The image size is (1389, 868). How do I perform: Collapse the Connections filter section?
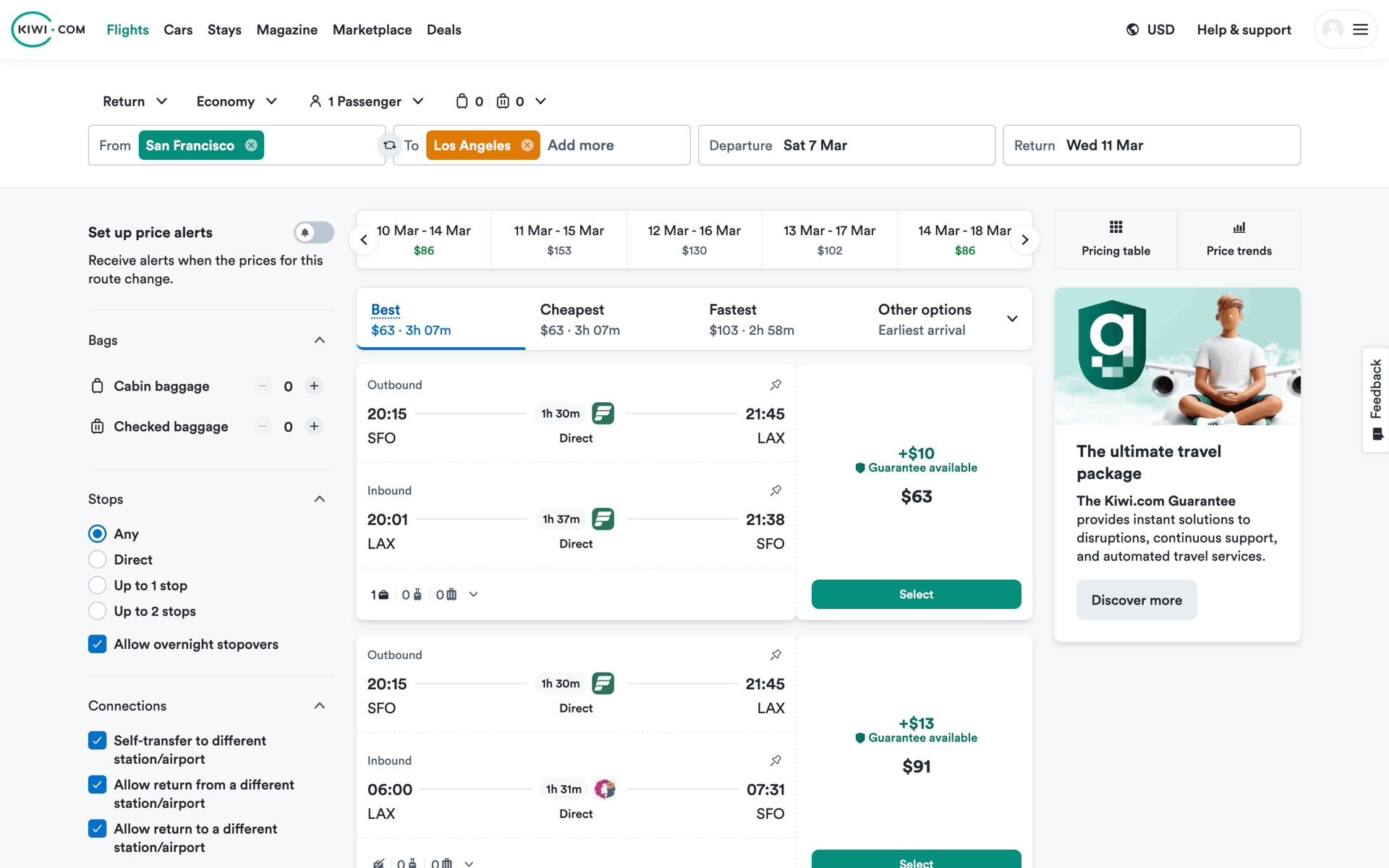click(320, 706)
